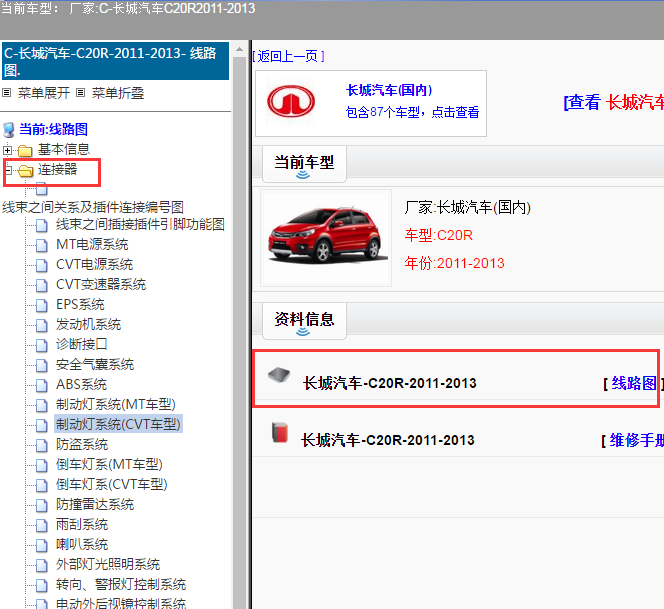
Task: Click the gray wiring diagram book icon
Action: point(279,374)
